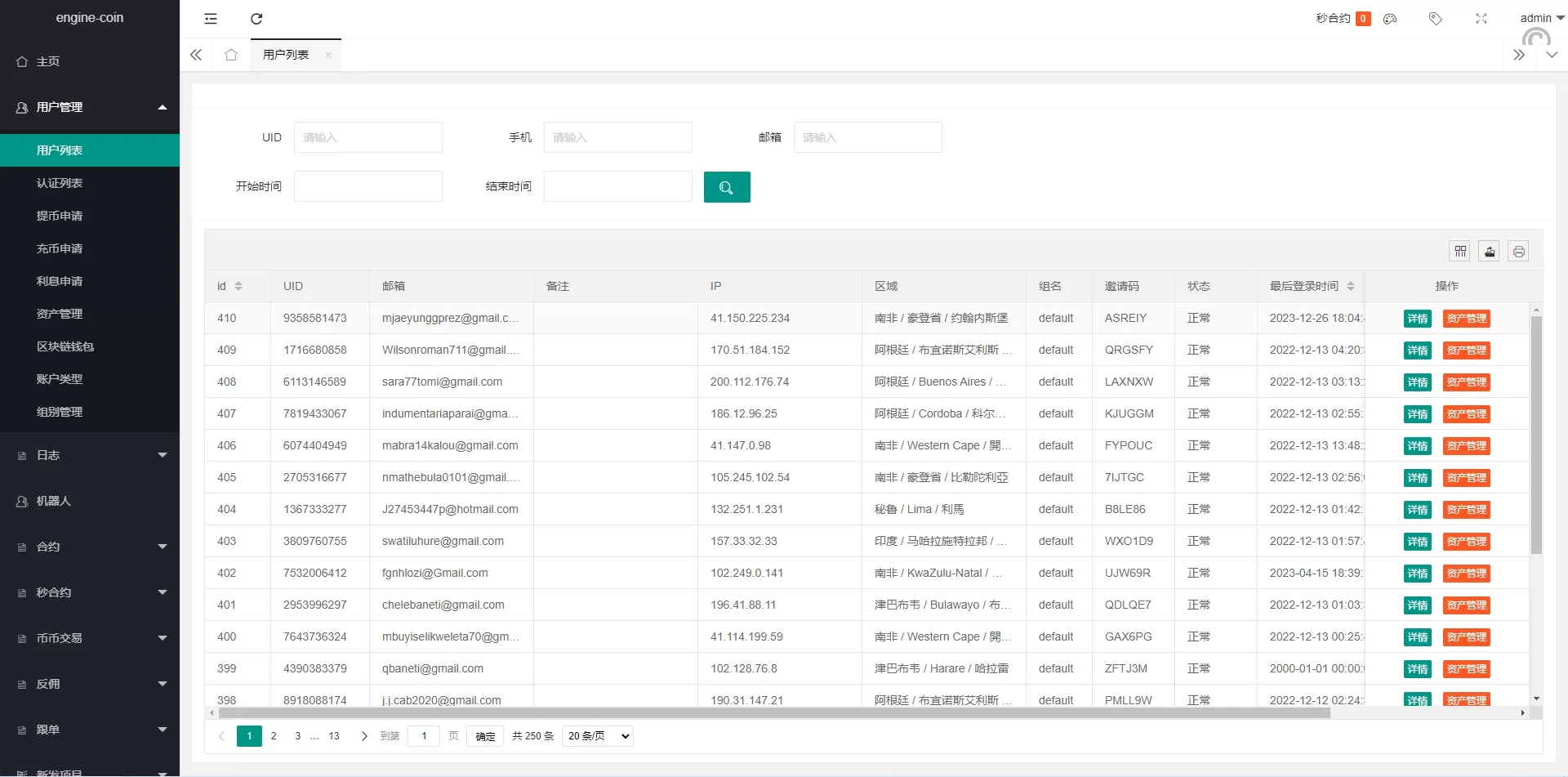Sort by last login time column
Screen dimensions: 1568x777
1351,286
